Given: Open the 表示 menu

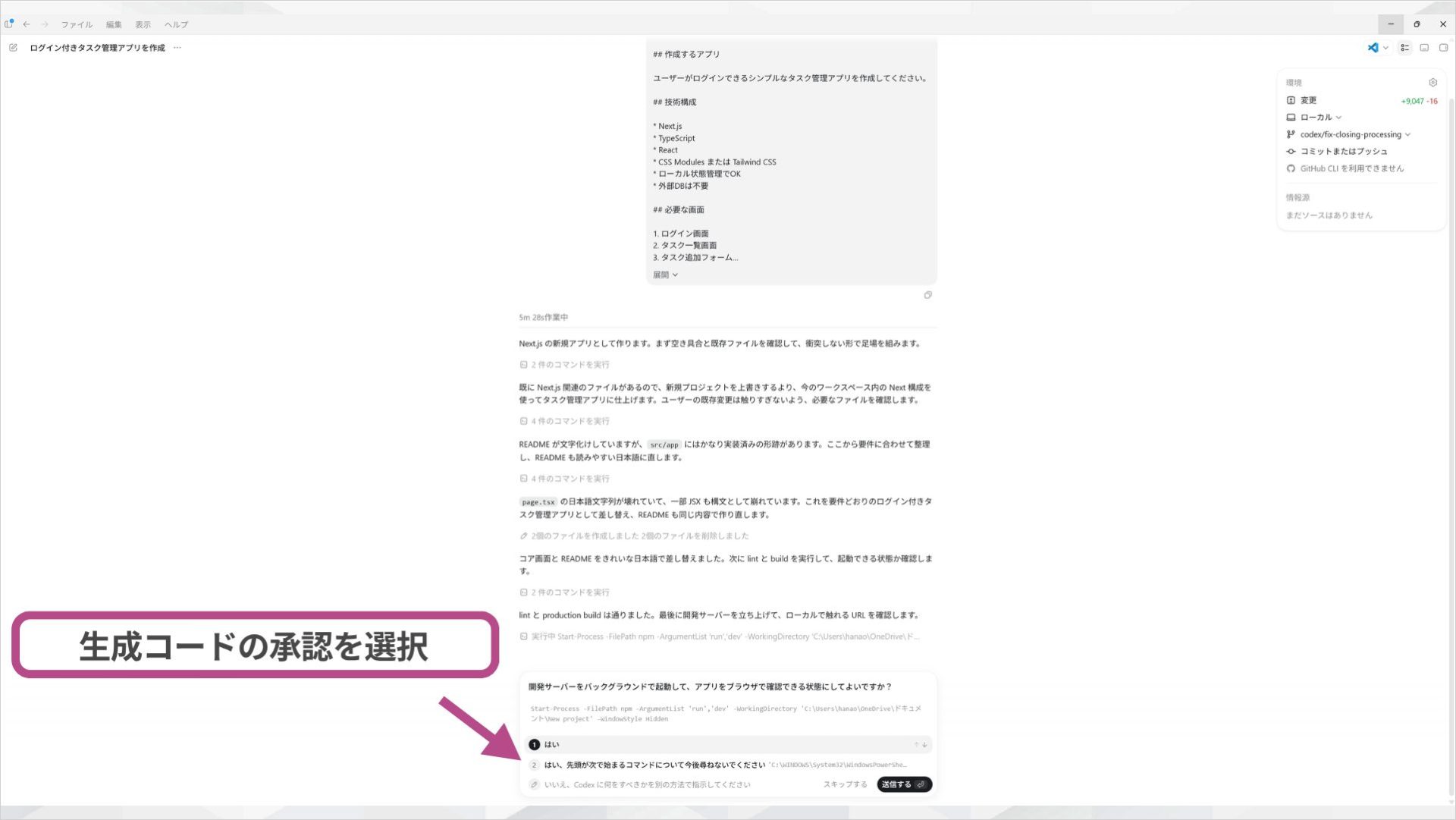Looking at the screenshot, I should (x=143, y=24).
